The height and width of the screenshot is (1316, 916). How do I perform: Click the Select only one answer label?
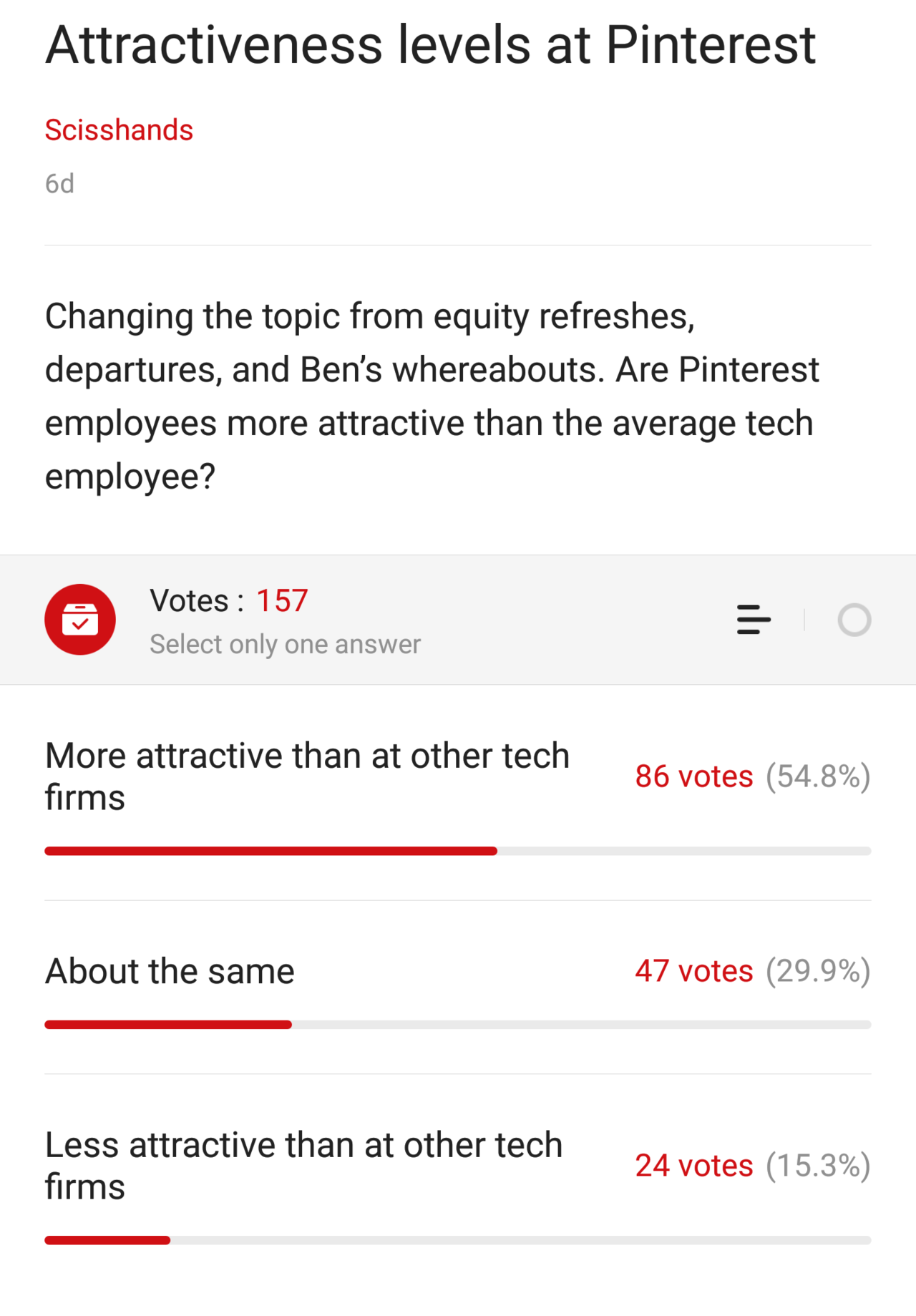[x=285, y=643]
